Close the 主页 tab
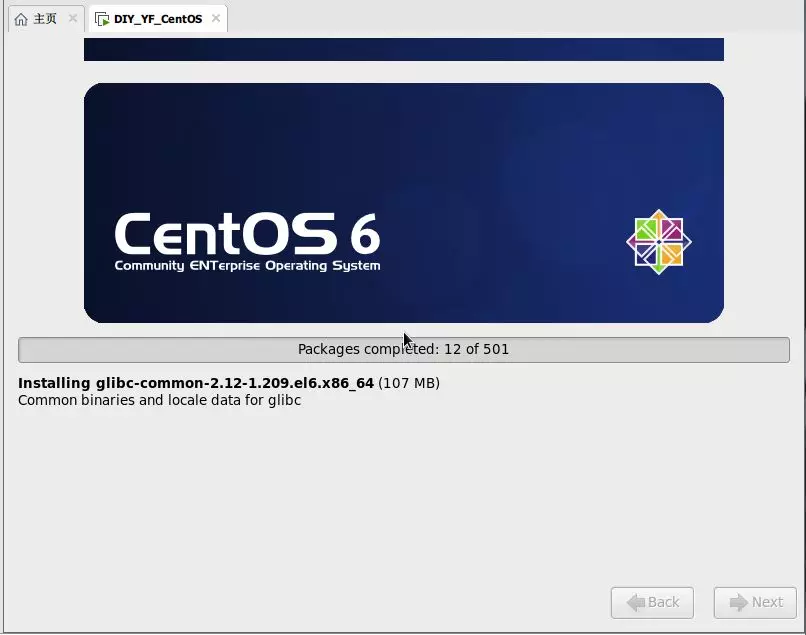 click(73, 19)
